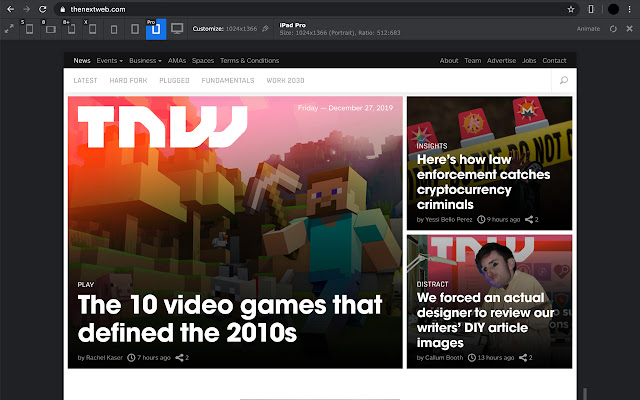Open author Rachel Kaser's profile
The height and width of the screenshot is (400, 640).
(104, 358)
